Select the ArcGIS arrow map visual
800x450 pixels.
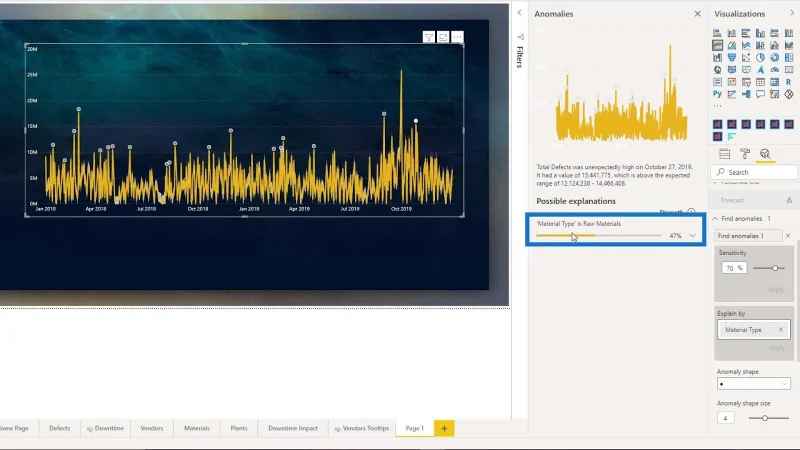760,70
